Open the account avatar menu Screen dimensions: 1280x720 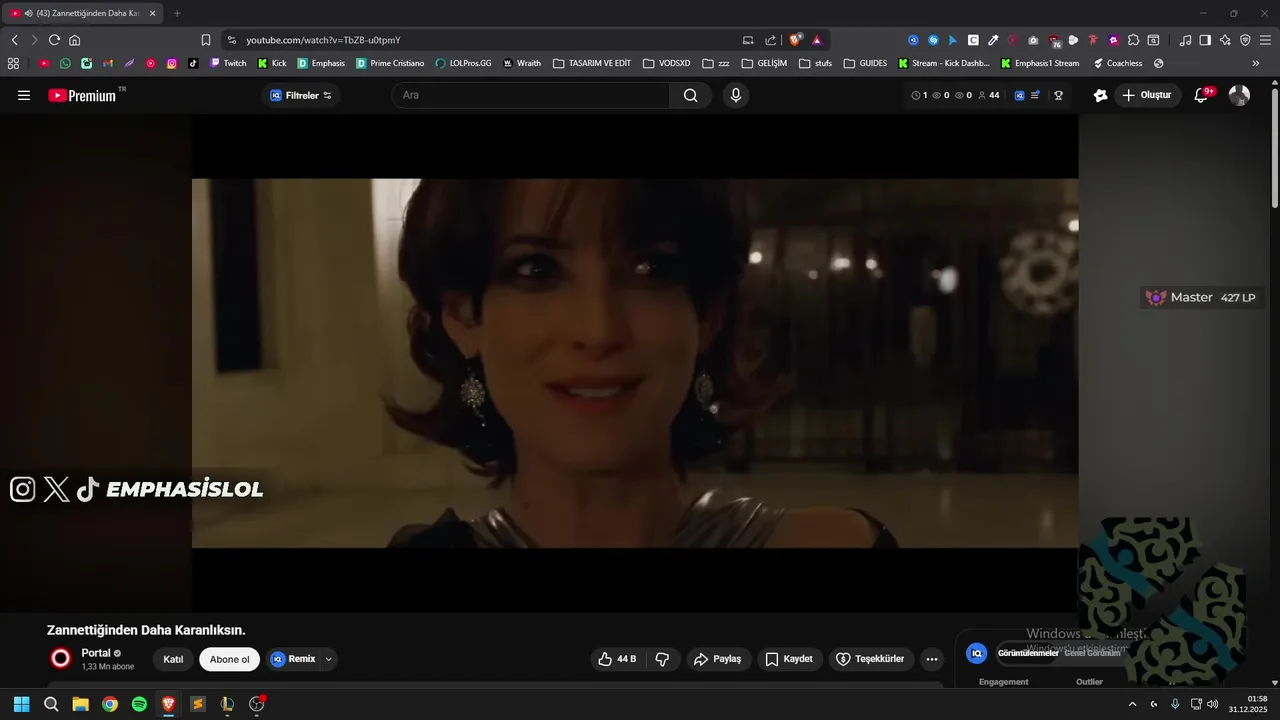(1239, 95)
